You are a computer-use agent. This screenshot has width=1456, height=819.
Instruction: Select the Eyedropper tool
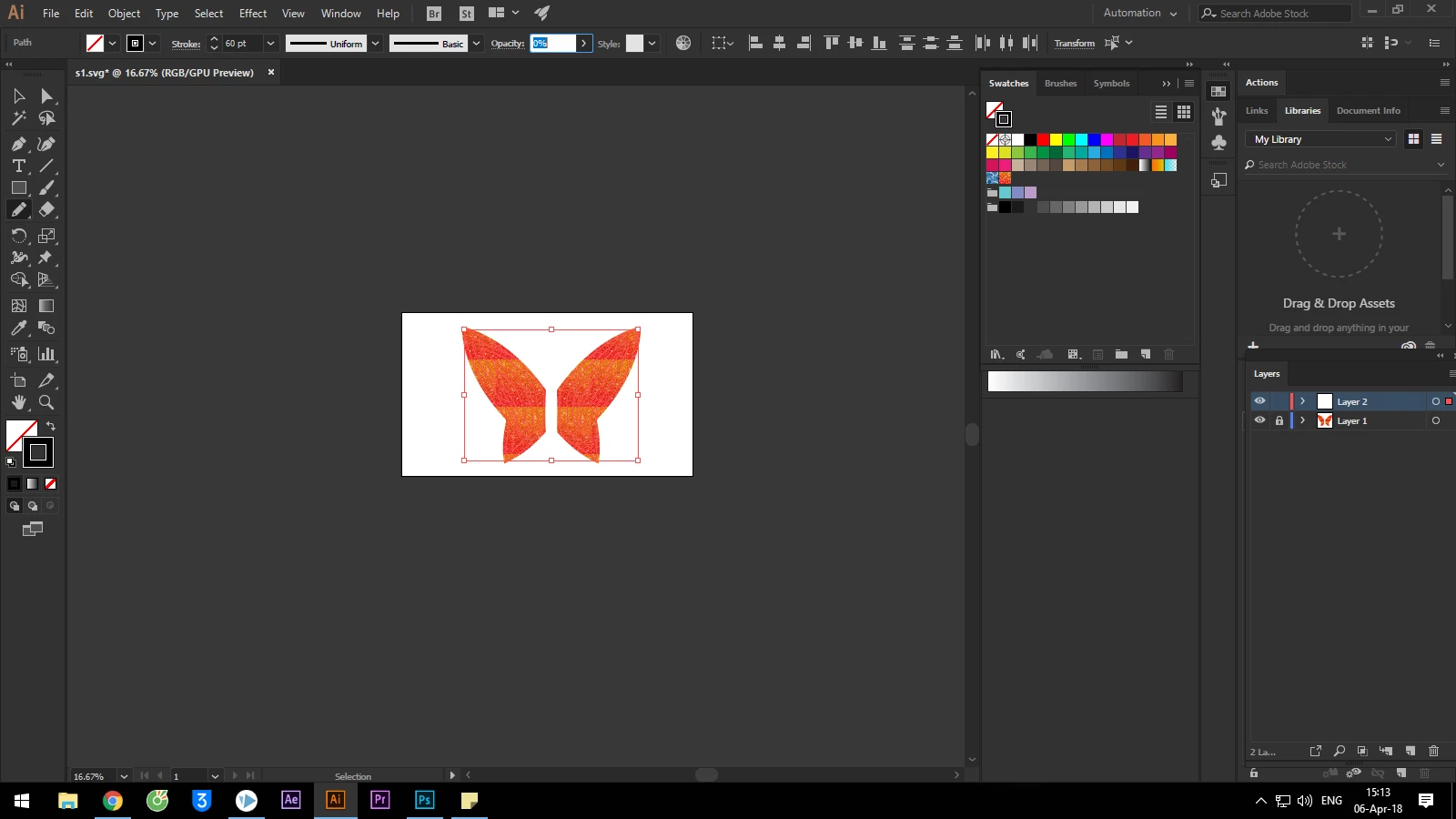(x=19, y=328)
